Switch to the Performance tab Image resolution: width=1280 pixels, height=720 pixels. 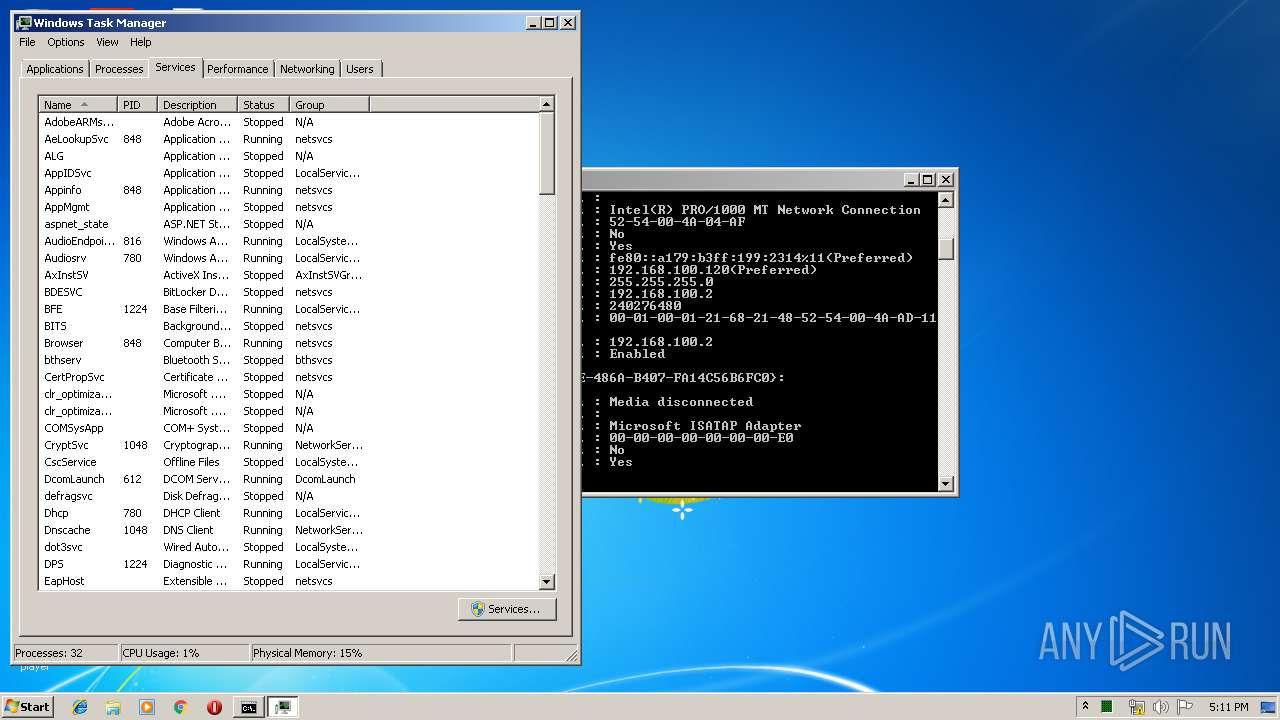click(238, 69)
